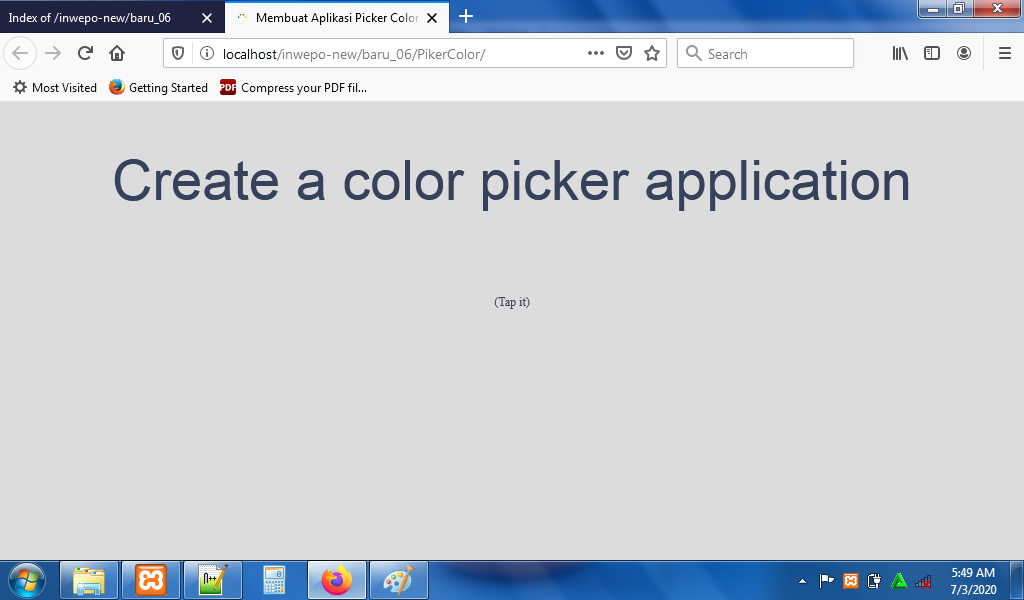Open Getting Started bookmark
Screen dimensions: 1024x600
point(158,87)
